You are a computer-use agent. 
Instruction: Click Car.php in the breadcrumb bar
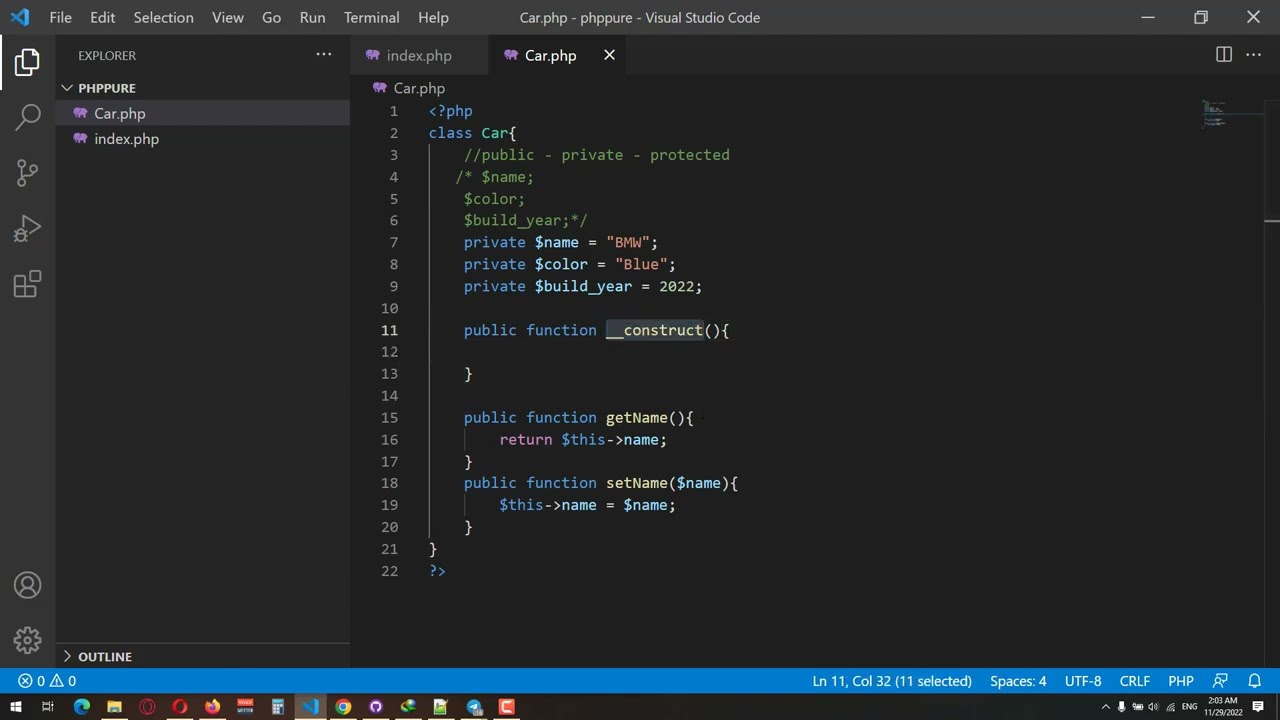click(x=419, y=88)
